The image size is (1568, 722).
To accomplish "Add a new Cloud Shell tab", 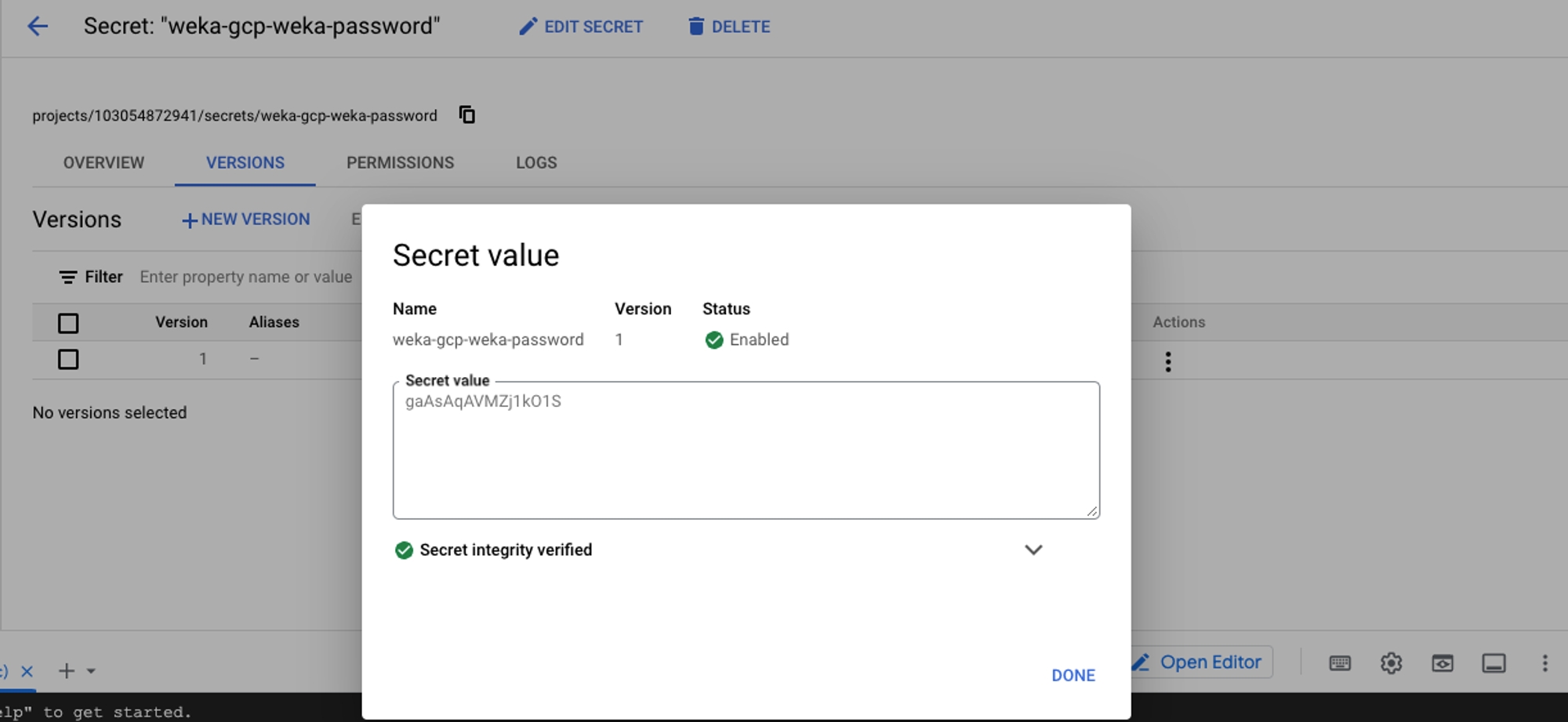I will pos(67,671).
